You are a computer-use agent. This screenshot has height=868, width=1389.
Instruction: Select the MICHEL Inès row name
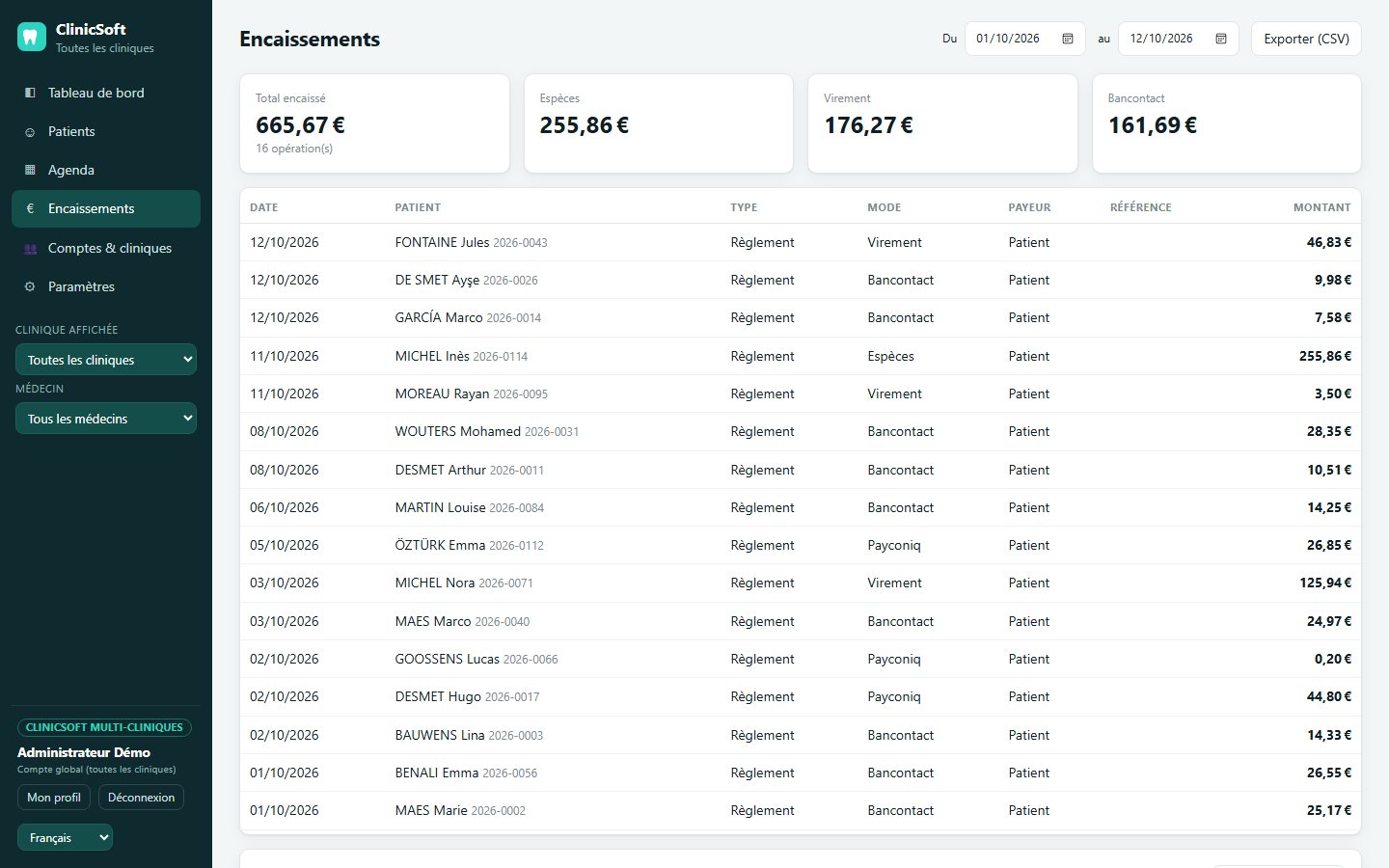432,356
